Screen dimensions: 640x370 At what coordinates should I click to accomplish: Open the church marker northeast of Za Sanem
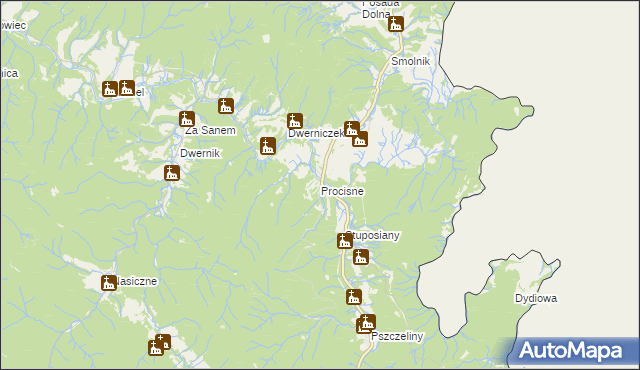click(x=226, y=106)
